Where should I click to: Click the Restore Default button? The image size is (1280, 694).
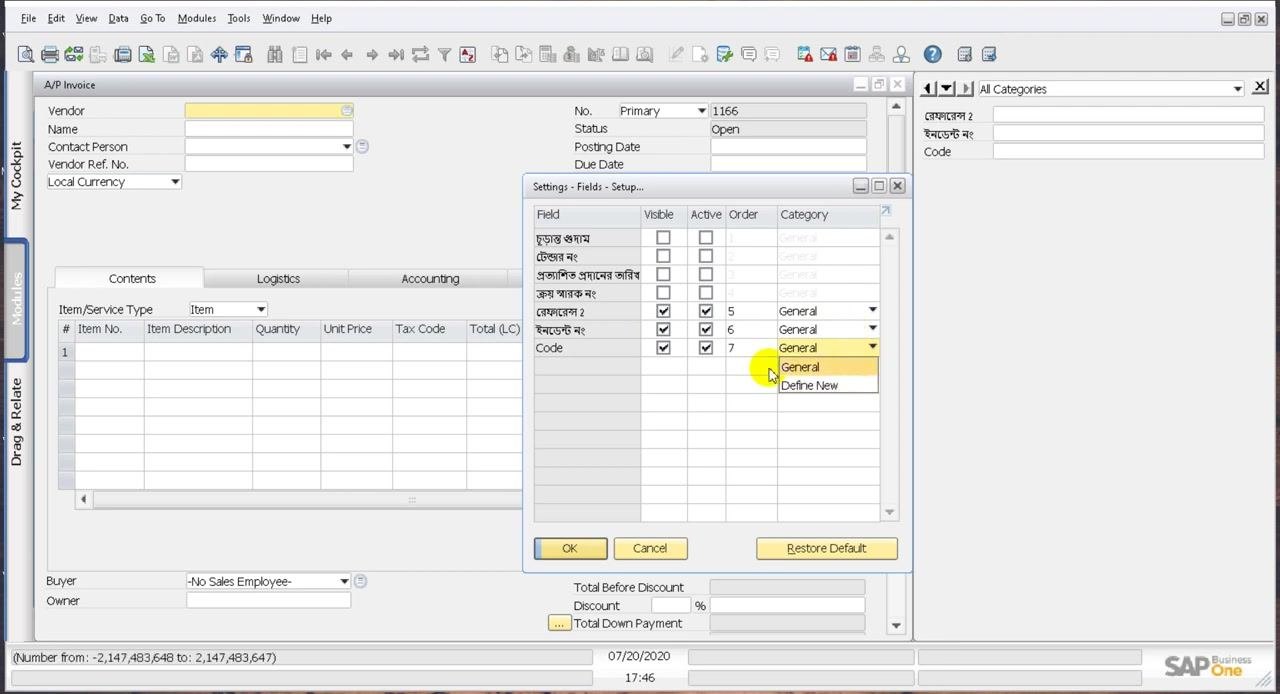click(x=827, y=548)
